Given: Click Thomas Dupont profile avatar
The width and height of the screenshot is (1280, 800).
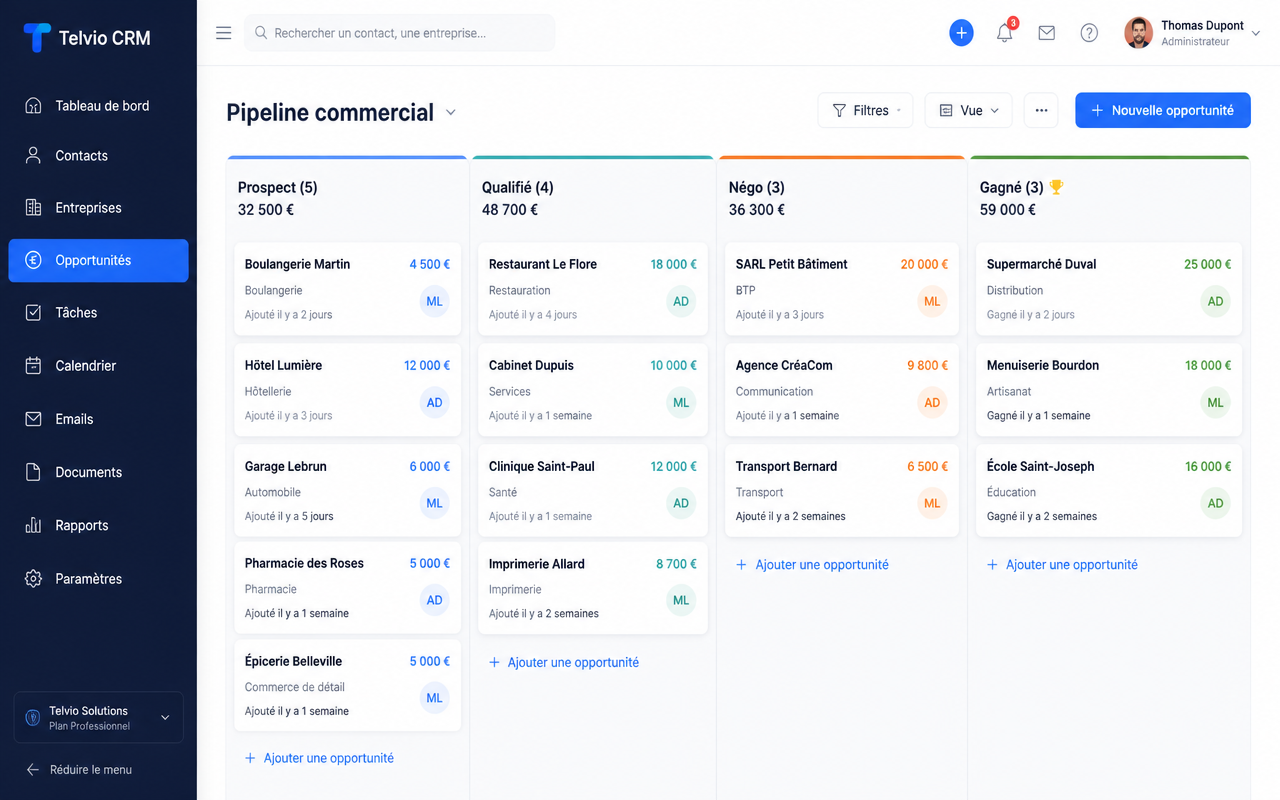Looking at the screenshot, I should [1138, 33].
